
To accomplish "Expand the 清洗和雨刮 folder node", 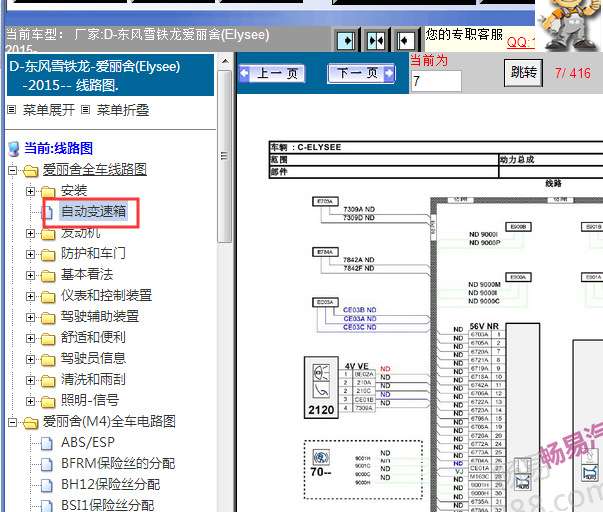I will [30, 380].
